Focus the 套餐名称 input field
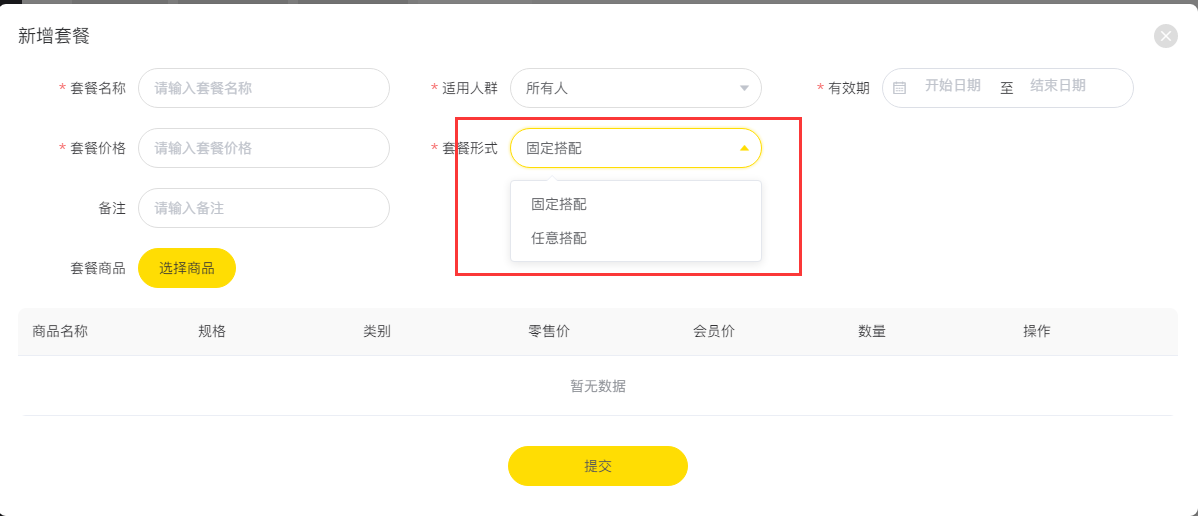This screenshot has width=1198, height=516. pos(264,88)
